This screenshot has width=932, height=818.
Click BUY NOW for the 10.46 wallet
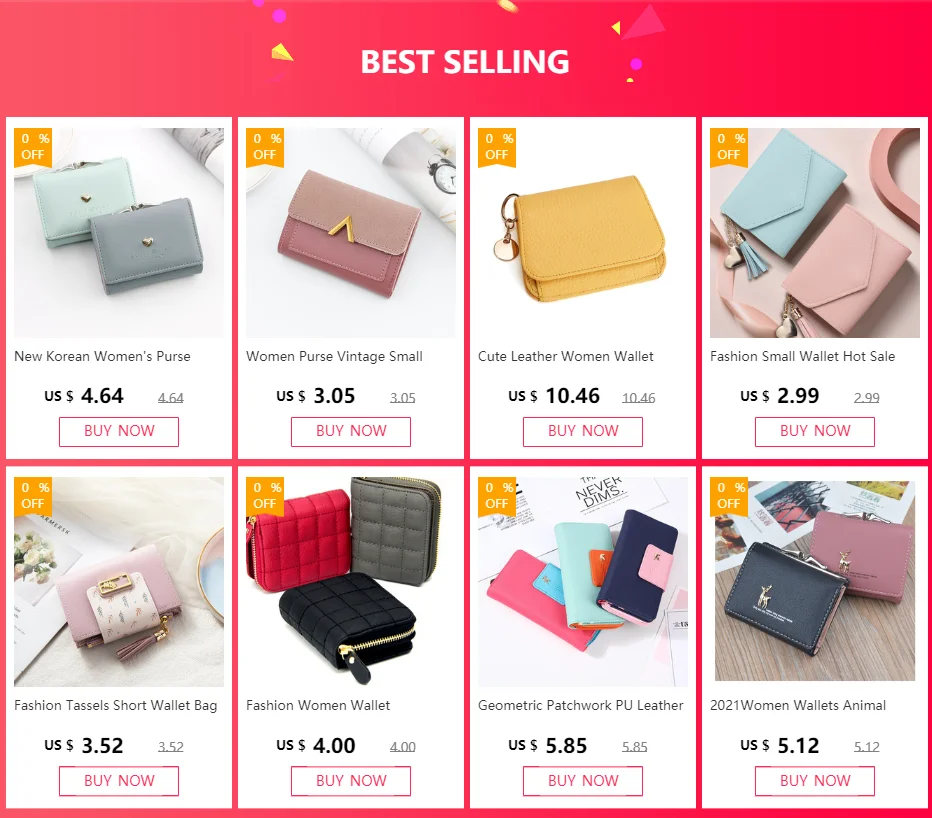582,432
